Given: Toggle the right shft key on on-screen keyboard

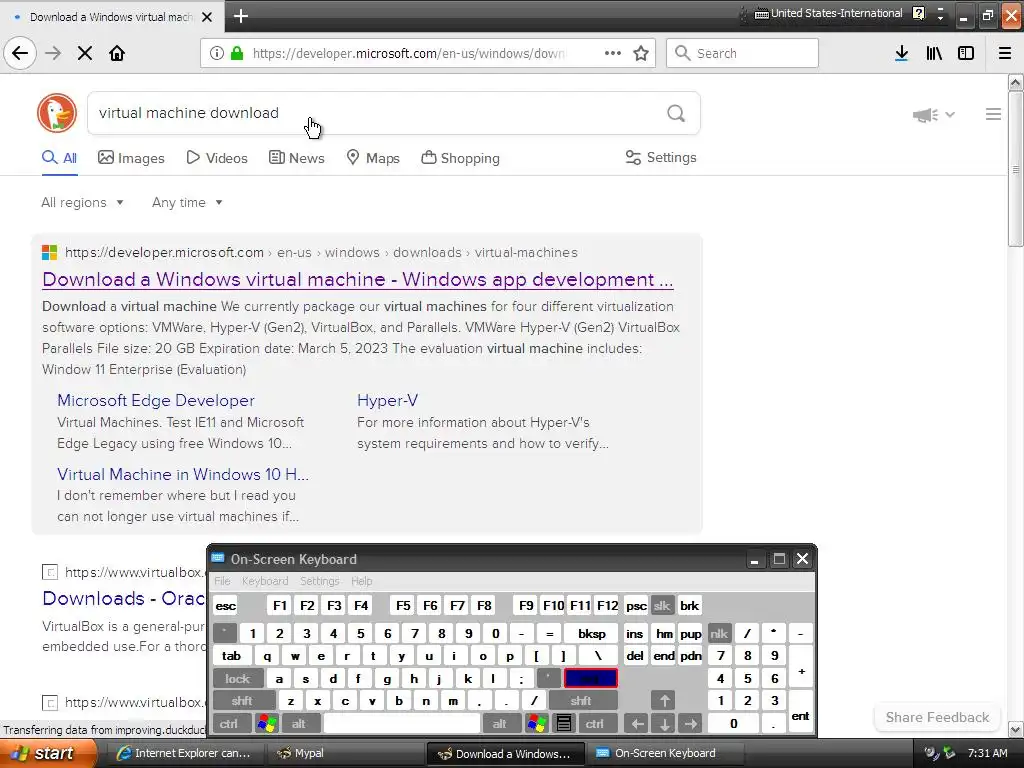Looking at the screenshot, I should pyautogui.click(x=581, y=701).
